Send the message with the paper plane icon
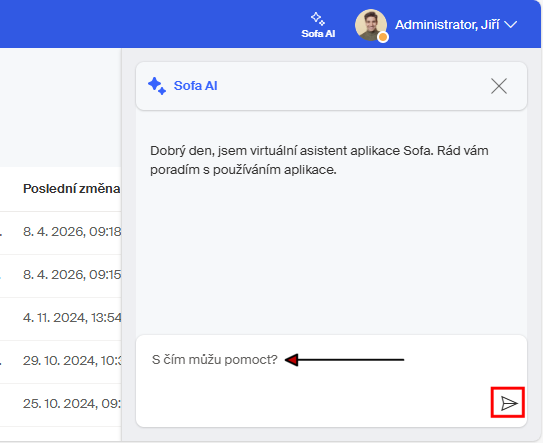543x443 pixels. (x=508, y=402)
